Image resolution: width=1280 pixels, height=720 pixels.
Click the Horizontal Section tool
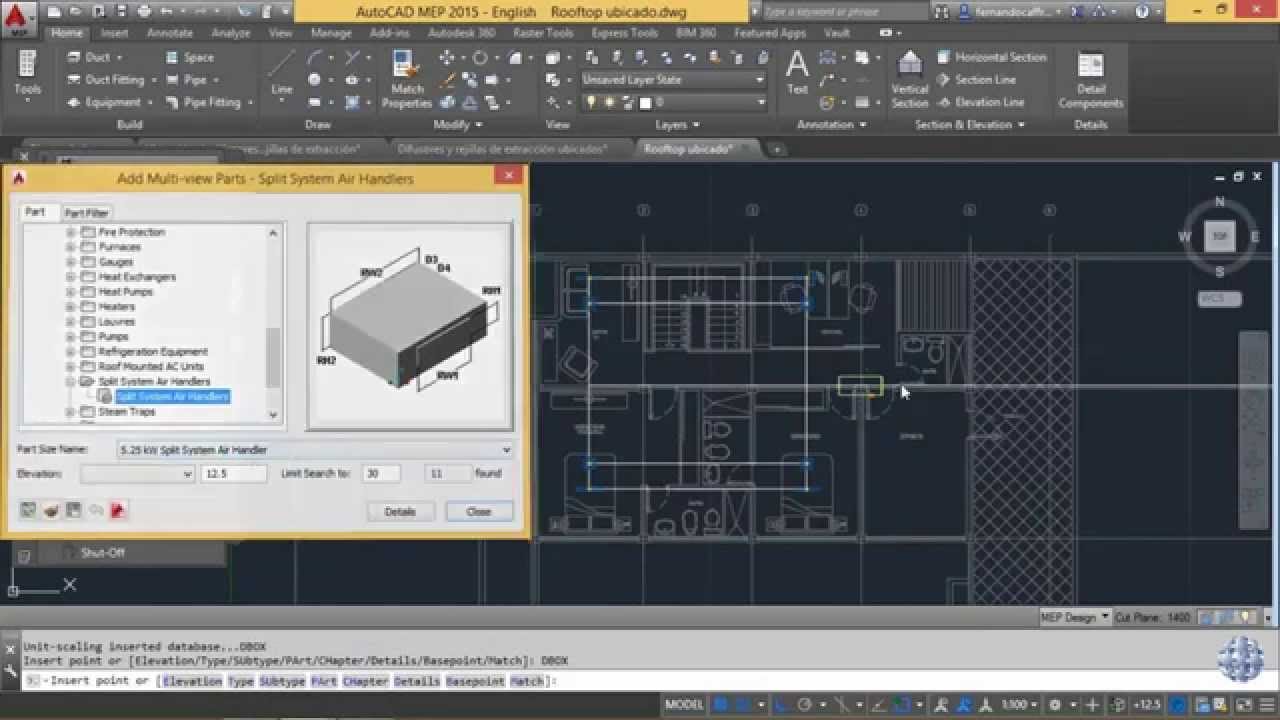click(991, 57)
